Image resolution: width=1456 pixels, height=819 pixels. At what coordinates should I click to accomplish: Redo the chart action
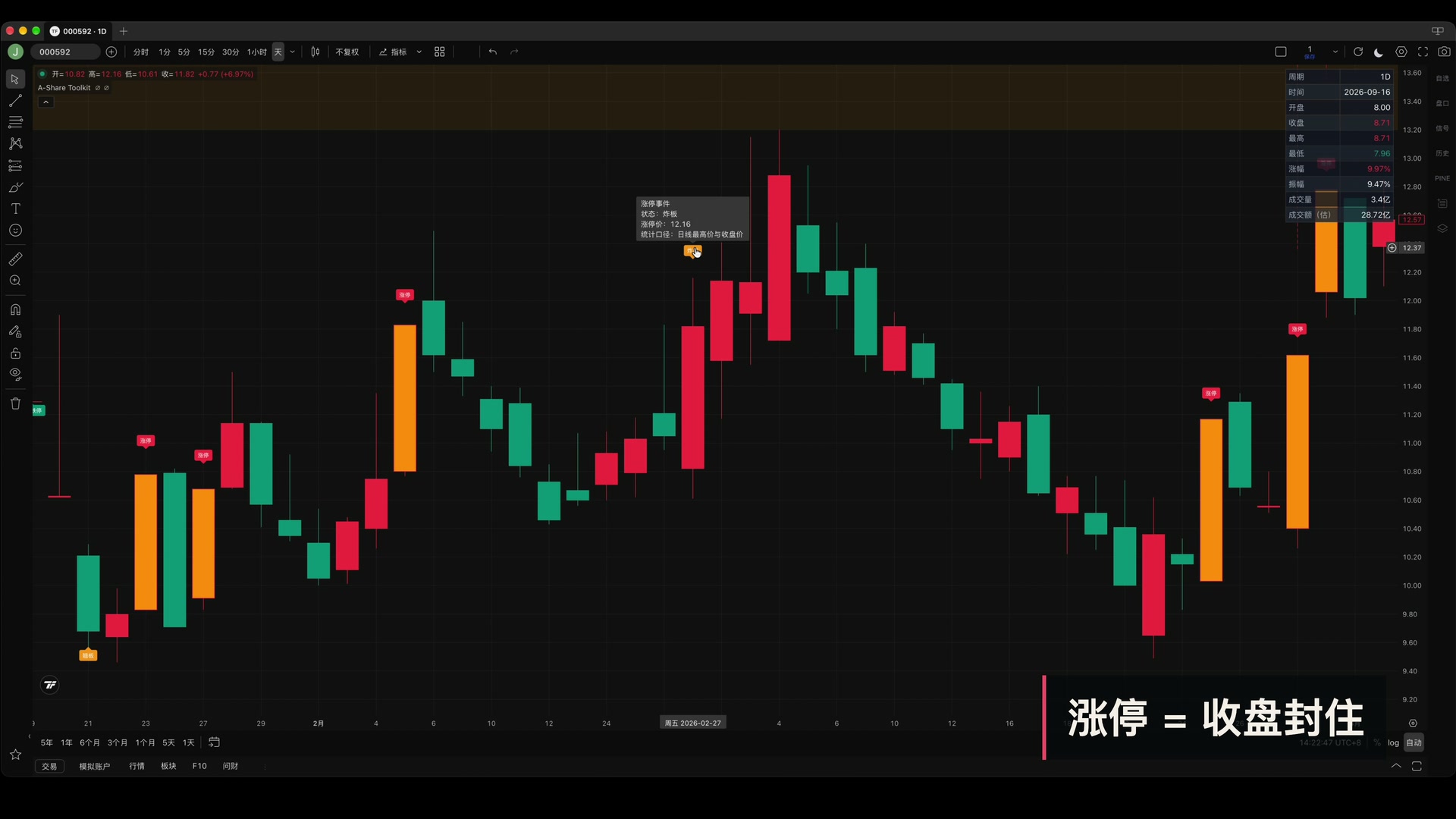point(514,52)
